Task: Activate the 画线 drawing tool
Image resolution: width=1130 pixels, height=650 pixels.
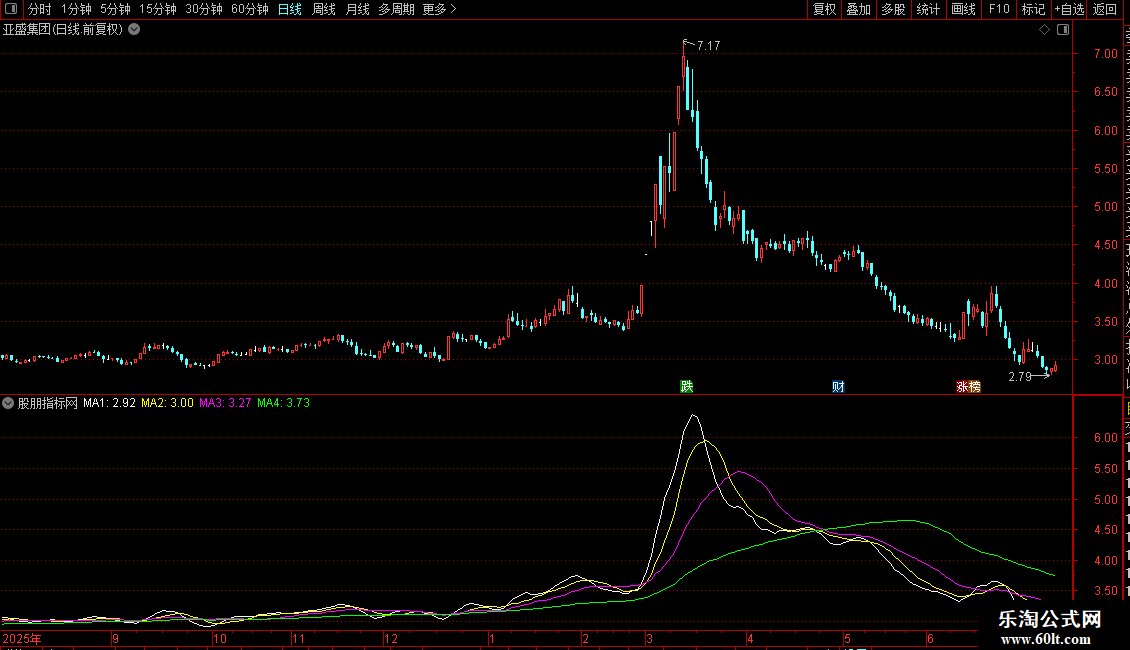Action: 963,9
